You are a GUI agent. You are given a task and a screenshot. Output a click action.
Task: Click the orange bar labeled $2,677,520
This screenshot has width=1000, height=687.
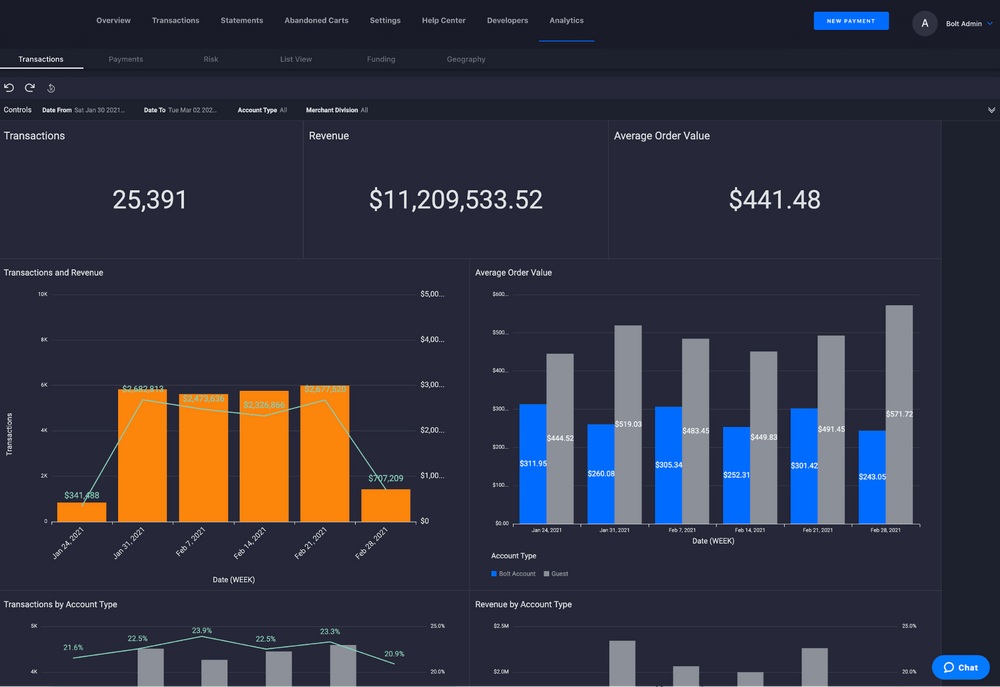pyautogui.click(x=325, y=454)
